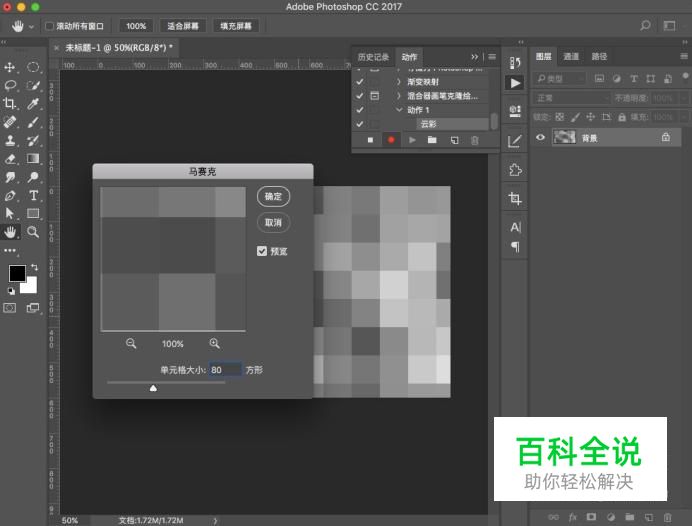Create a new action set folder
This screenshot has width=692, height=526.
pos(432,140)
